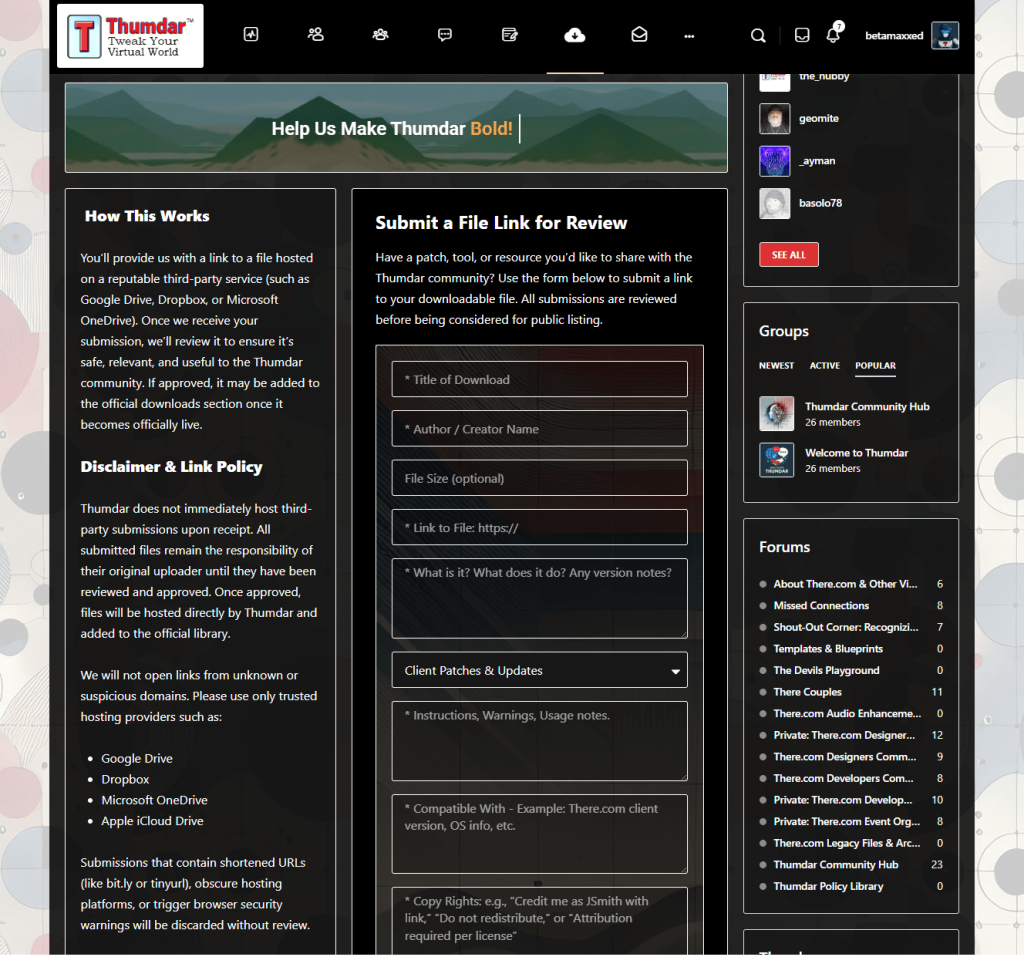Click the 'Google Drive' list item text
Viewport: 1024px width, 957px height.
[136, 758]
